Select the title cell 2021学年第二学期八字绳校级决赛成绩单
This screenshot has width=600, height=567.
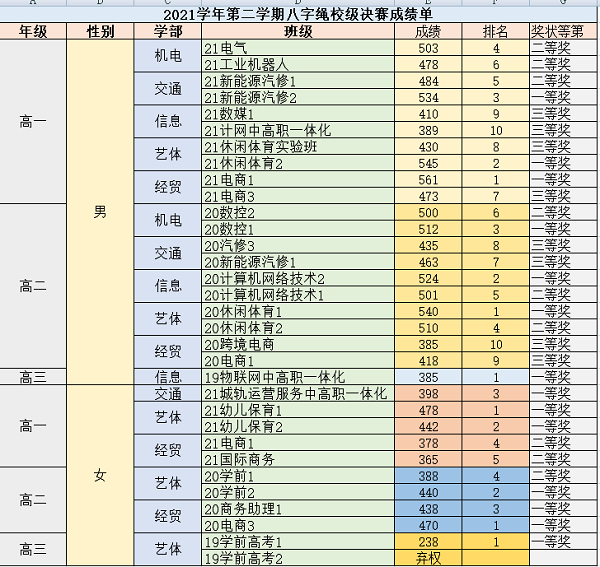click(300, 15)
